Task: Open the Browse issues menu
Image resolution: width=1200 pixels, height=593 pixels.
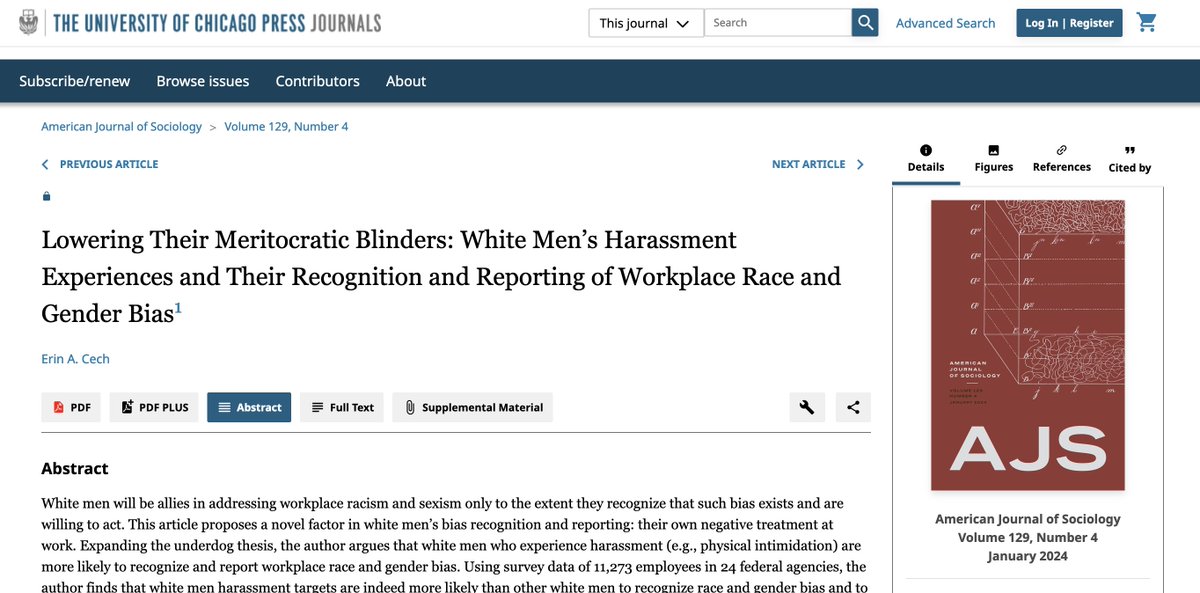Action: pyautogui.click(x=203, y=81)
